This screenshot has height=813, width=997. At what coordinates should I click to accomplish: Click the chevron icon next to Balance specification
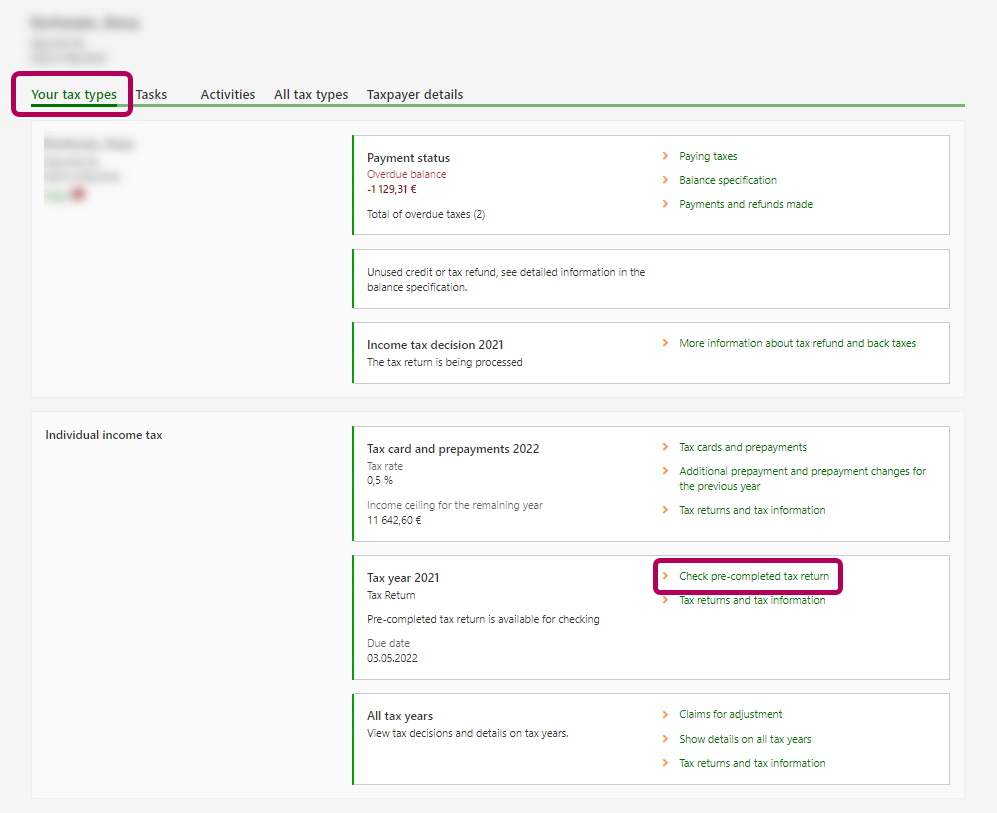coord(666,180)
